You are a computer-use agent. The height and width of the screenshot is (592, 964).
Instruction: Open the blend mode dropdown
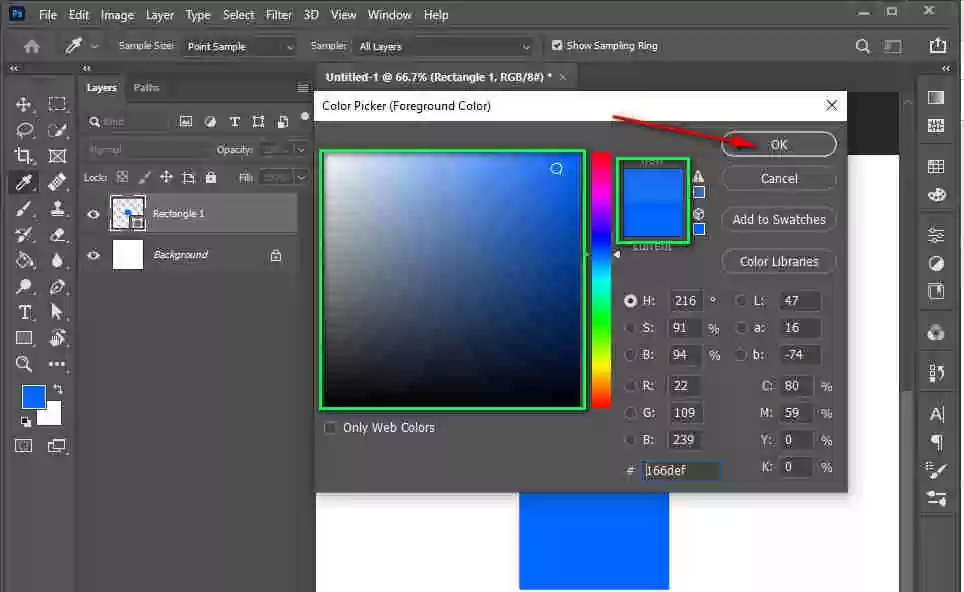pyautogui.click(x=147, y=149)
